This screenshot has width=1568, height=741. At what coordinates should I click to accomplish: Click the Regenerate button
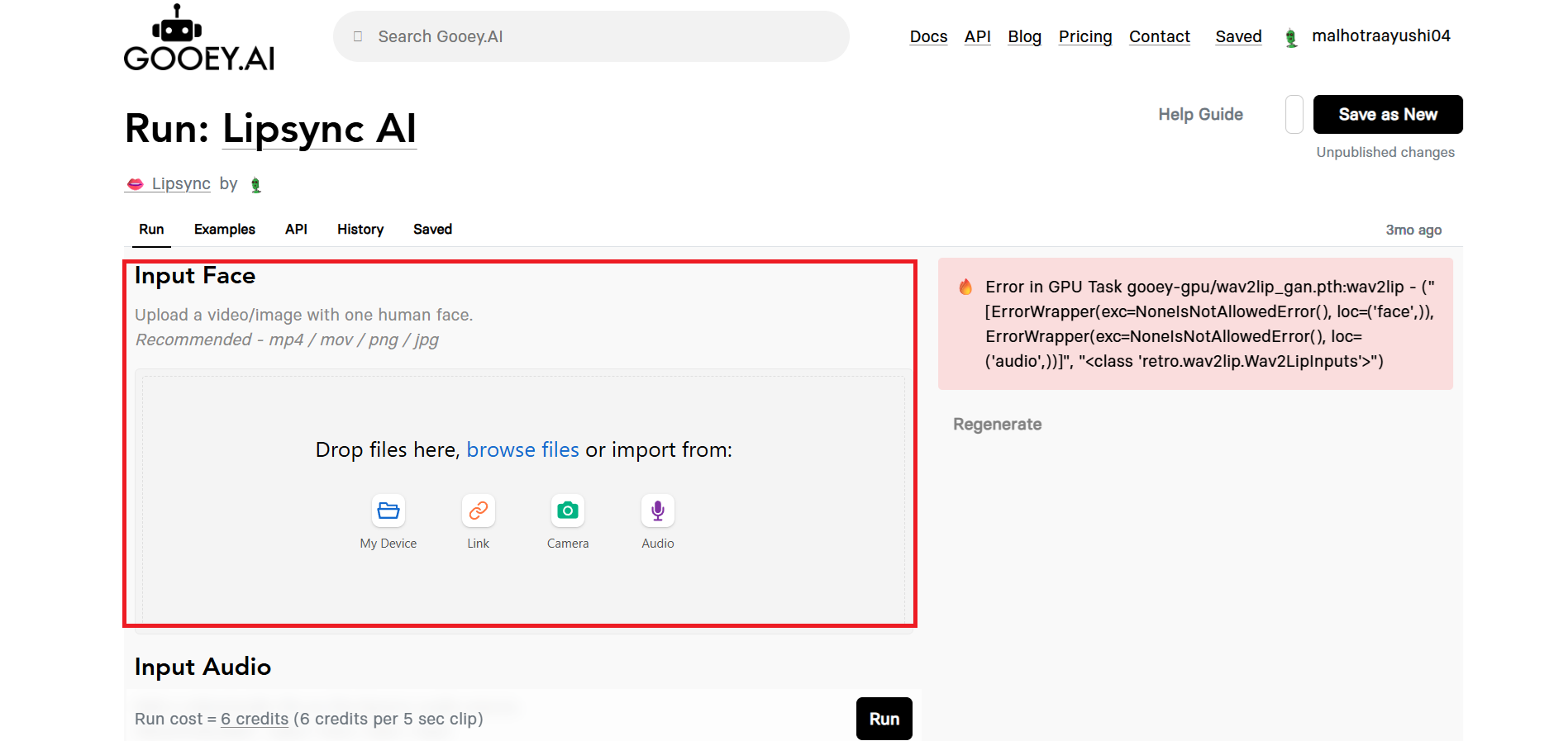point(997,425)
